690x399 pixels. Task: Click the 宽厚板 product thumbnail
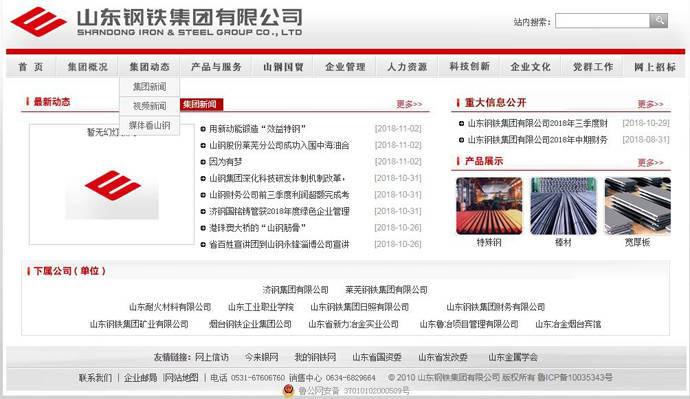pos(638,206)
